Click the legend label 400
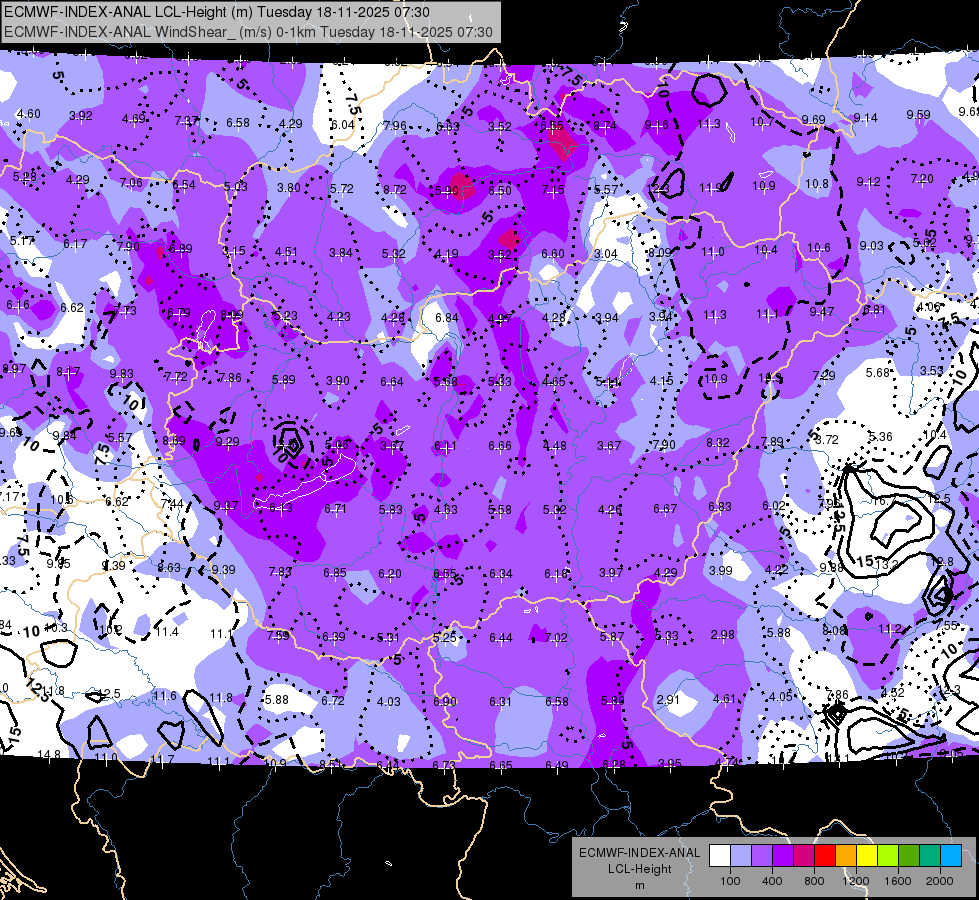The width and height of the screenshot is (979, 900). pos(772,881)
